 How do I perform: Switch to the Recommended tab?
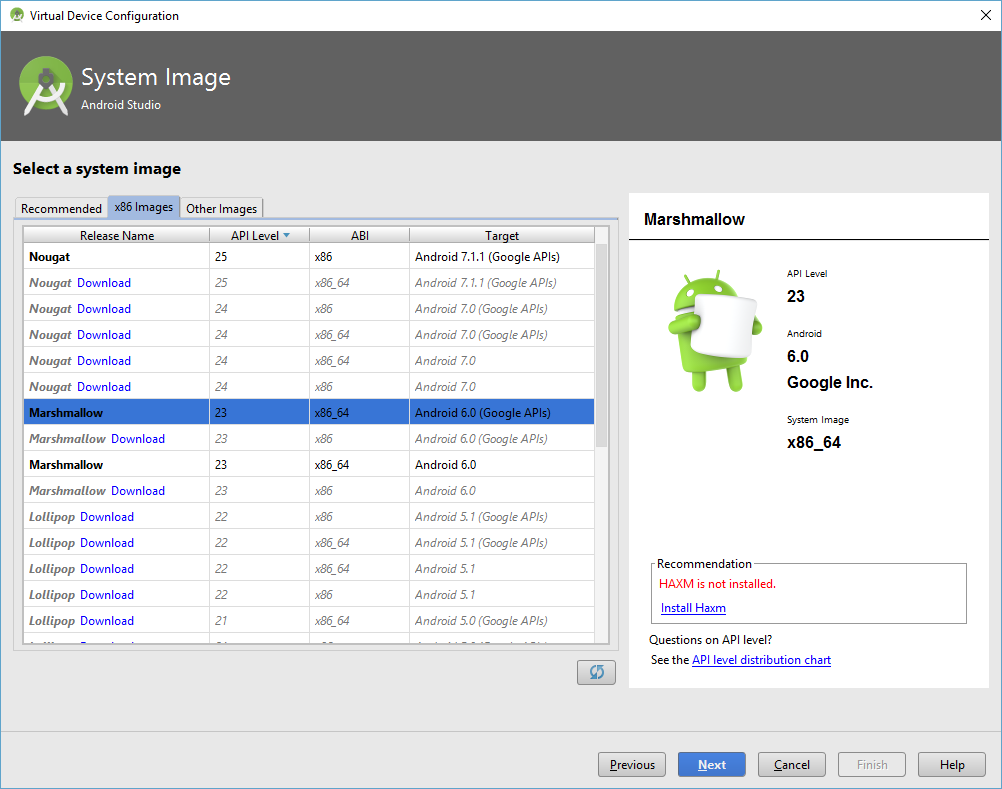pyautogui.click(x=61, y=208)
